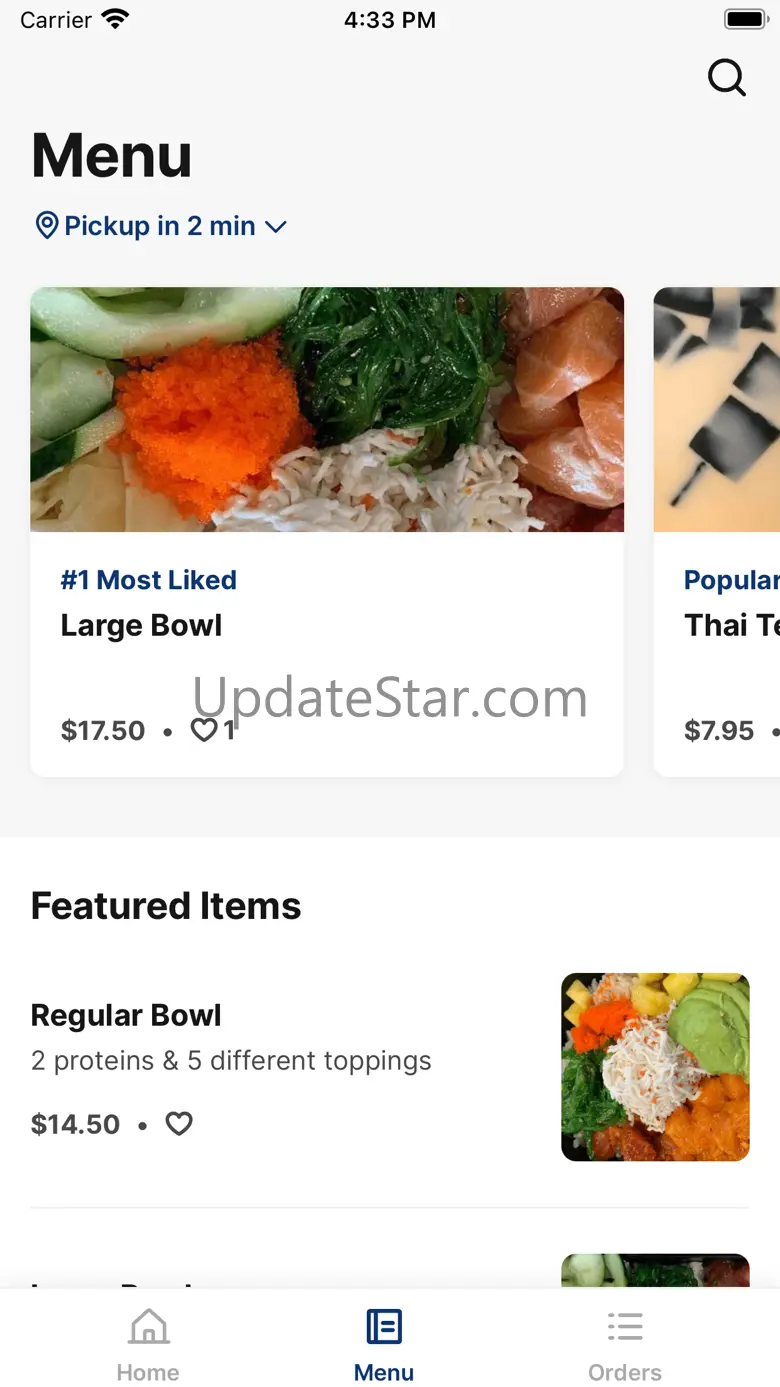The image size is (780, 1387).
Task: Select the Large Bowl item title
Action: pyautogui.click(x=141, y=625)
